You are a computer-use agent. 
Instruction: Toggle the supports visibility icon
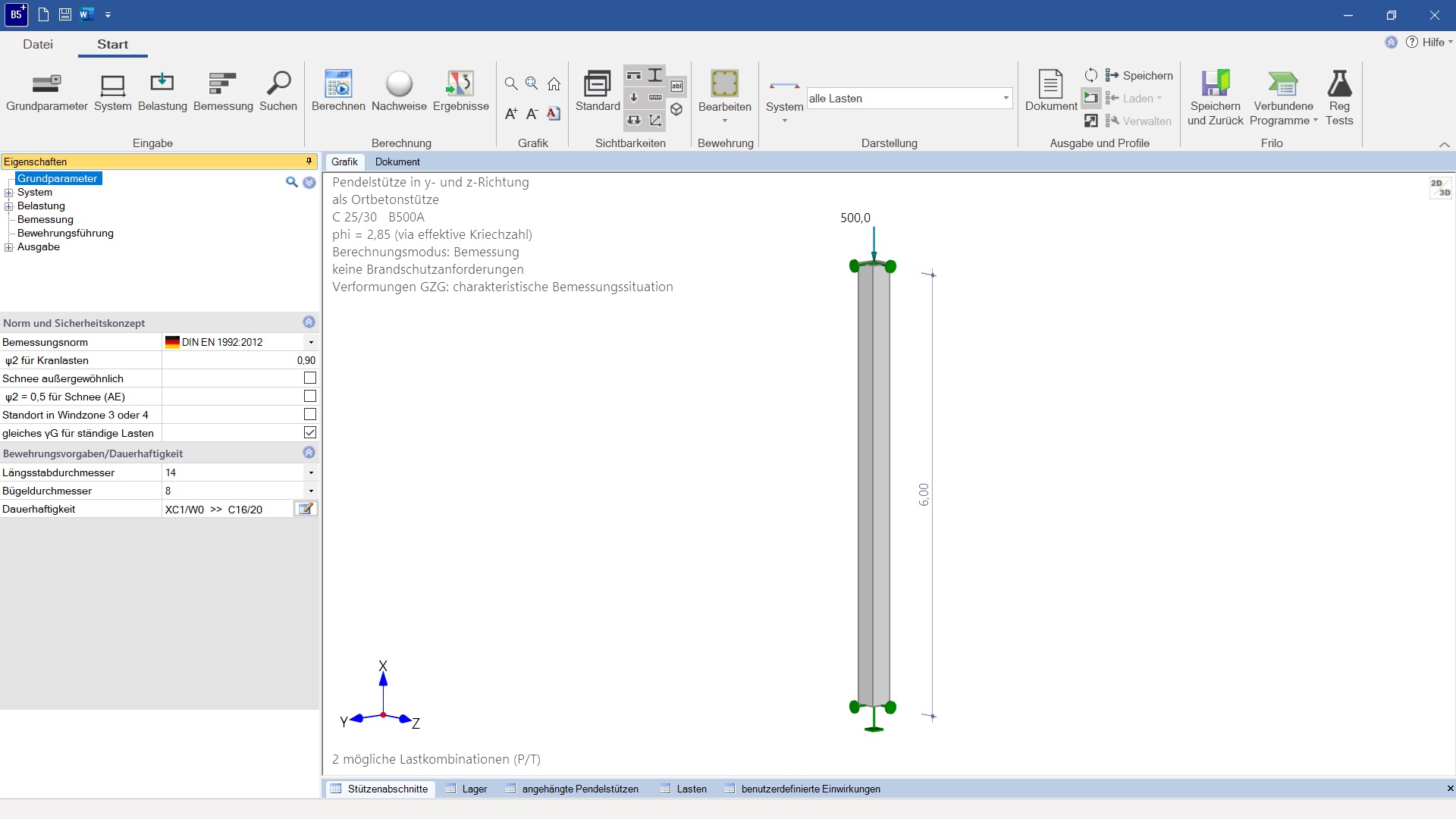[634, 75]
